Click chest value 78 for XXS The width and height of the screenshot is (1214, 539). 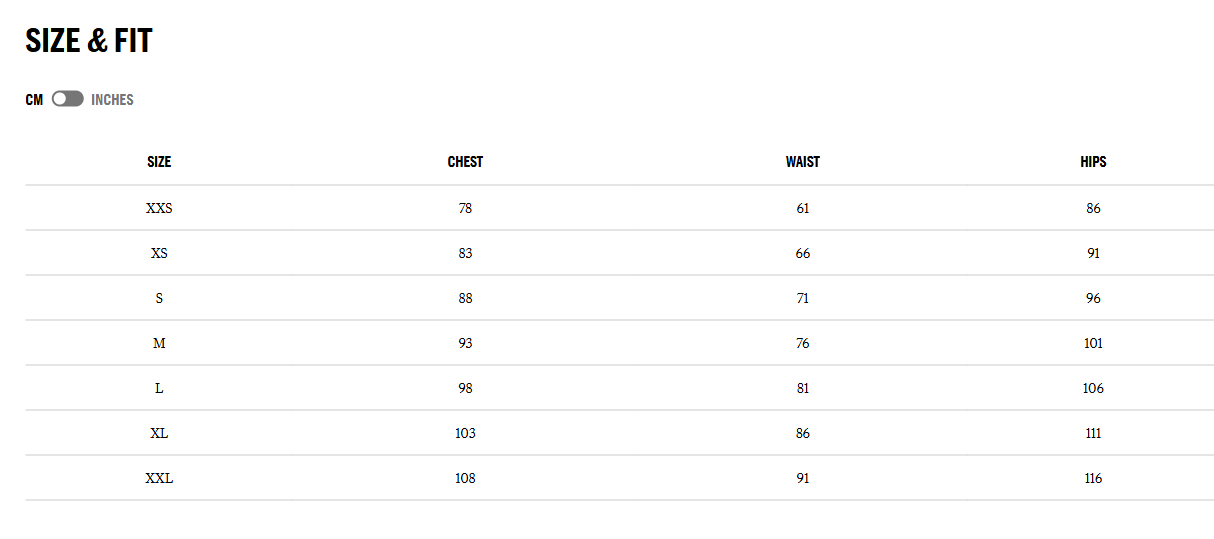click(x=465, y=208)
